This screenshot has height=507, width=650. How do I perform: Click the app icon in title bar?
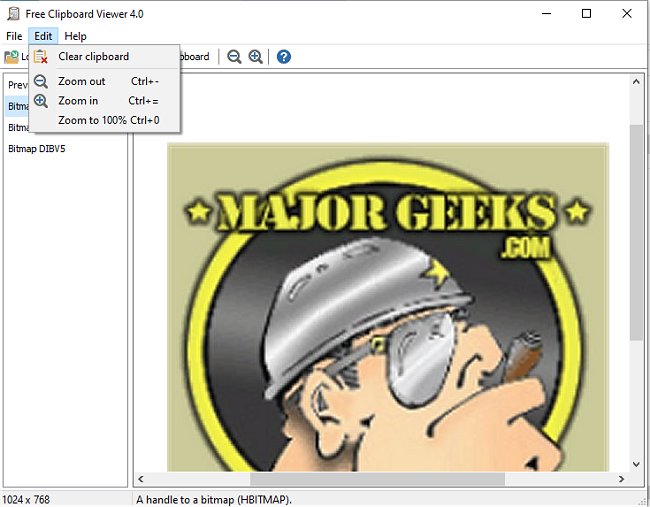coord(13,14)
